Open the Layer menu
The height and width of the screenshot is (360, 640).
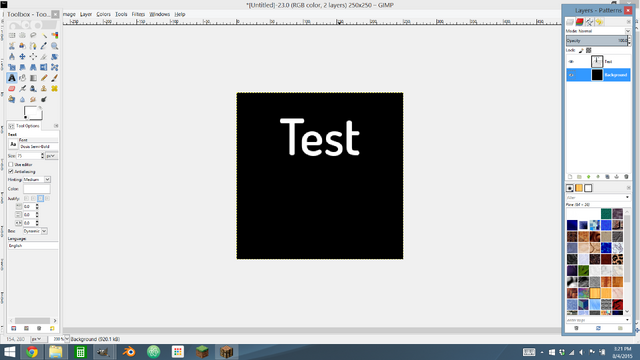coord(86,14)
